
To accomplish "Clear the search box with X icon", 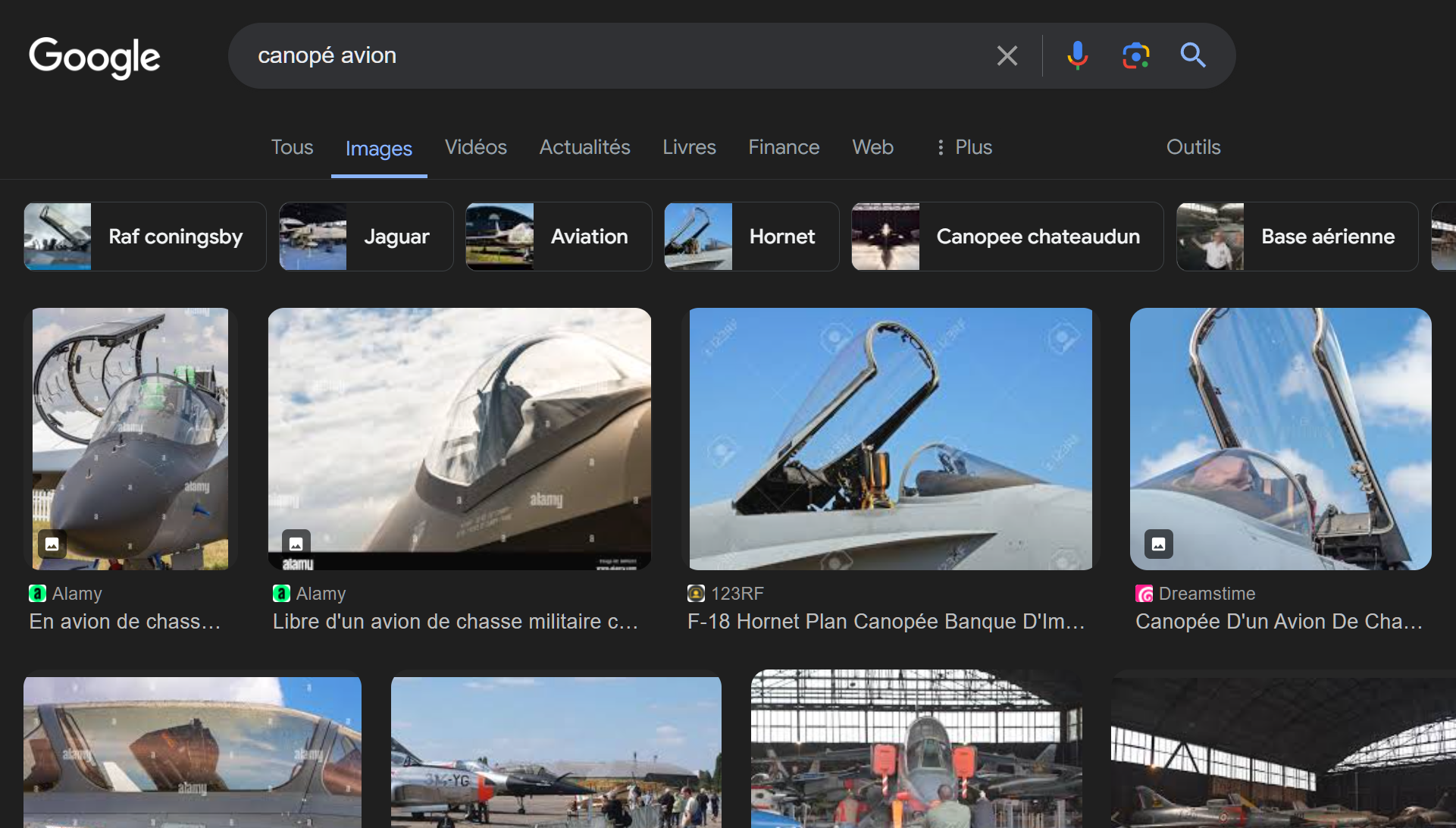I will click(1007, 55).
